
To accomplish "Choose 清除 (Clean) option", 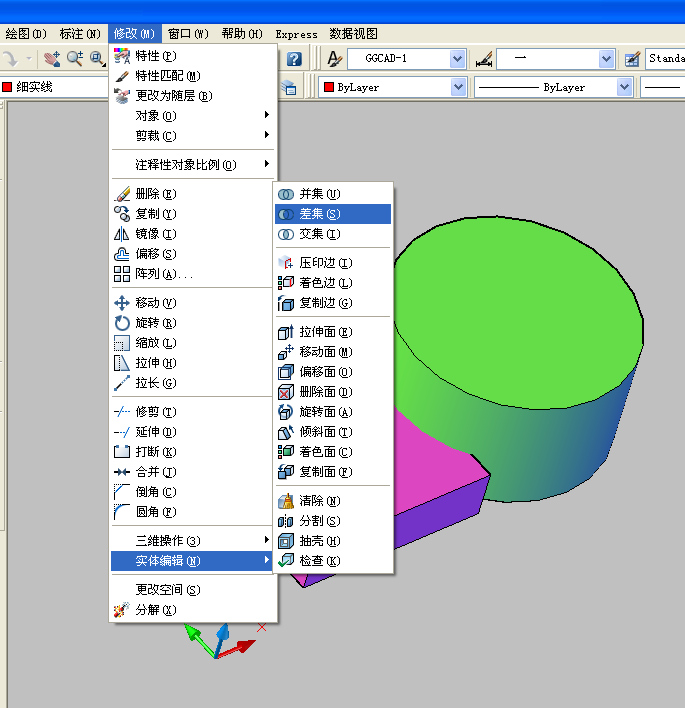I will (x=333, y=501).
